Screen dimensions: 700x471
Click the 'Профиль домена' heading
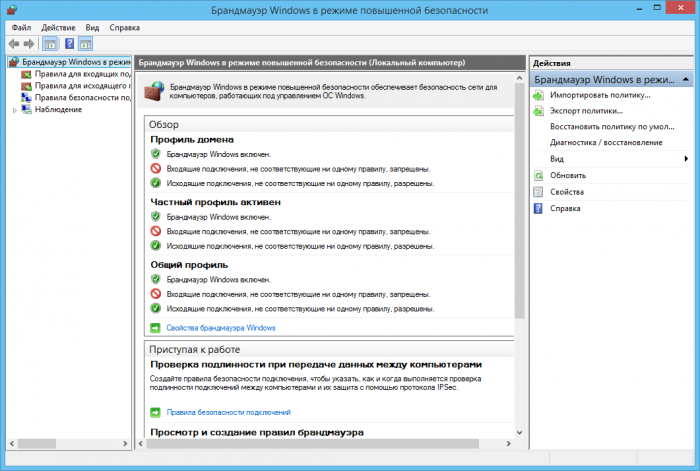(x=192, y=140)
